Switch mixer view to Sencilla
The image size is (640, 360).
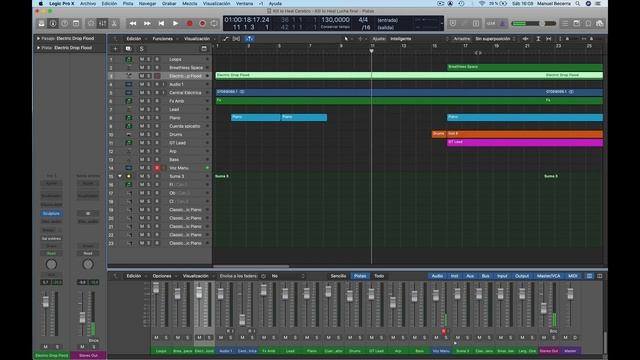[x=338, y=276]
